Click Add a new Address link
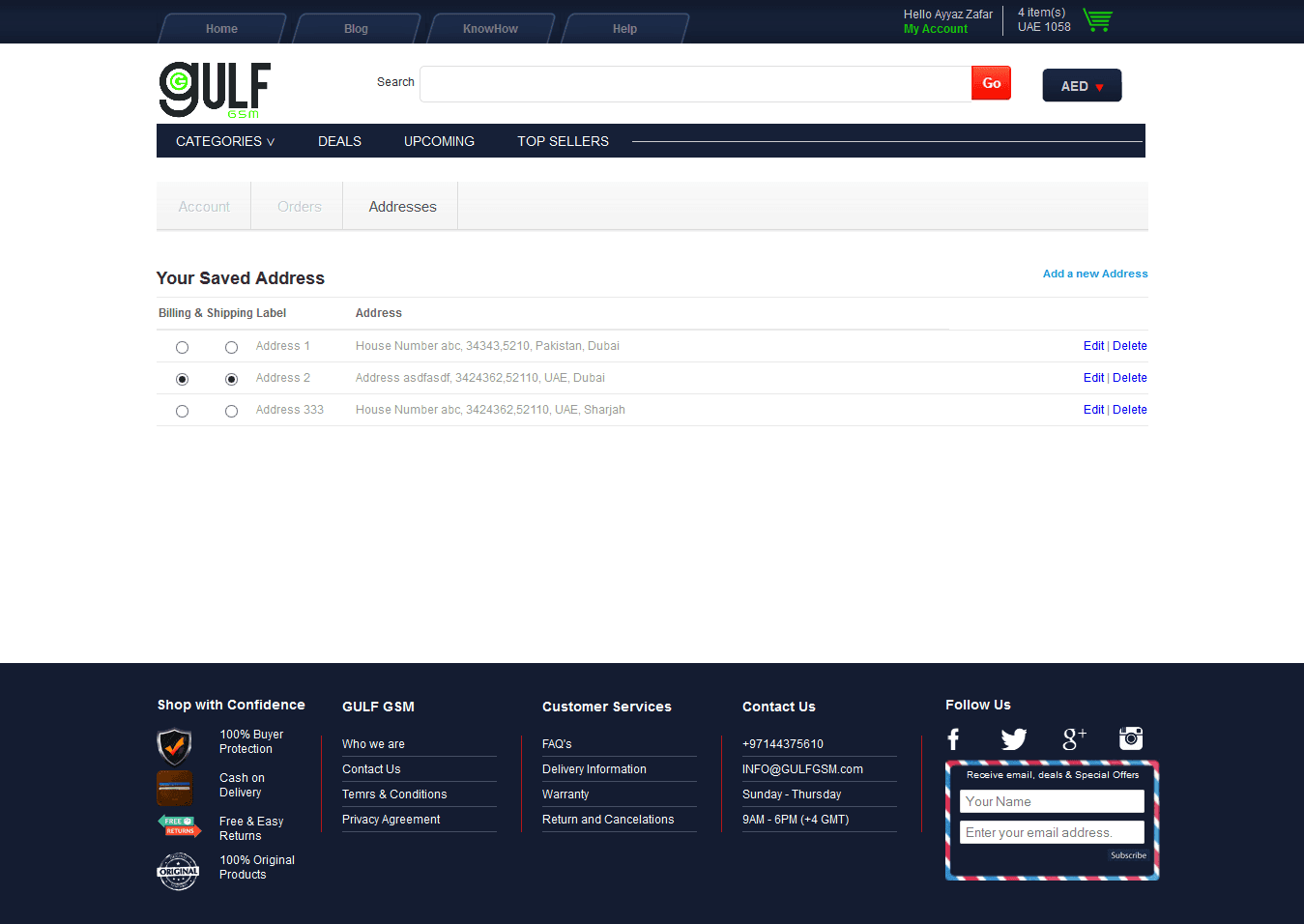1304x924 pixels. [1095, 274]
